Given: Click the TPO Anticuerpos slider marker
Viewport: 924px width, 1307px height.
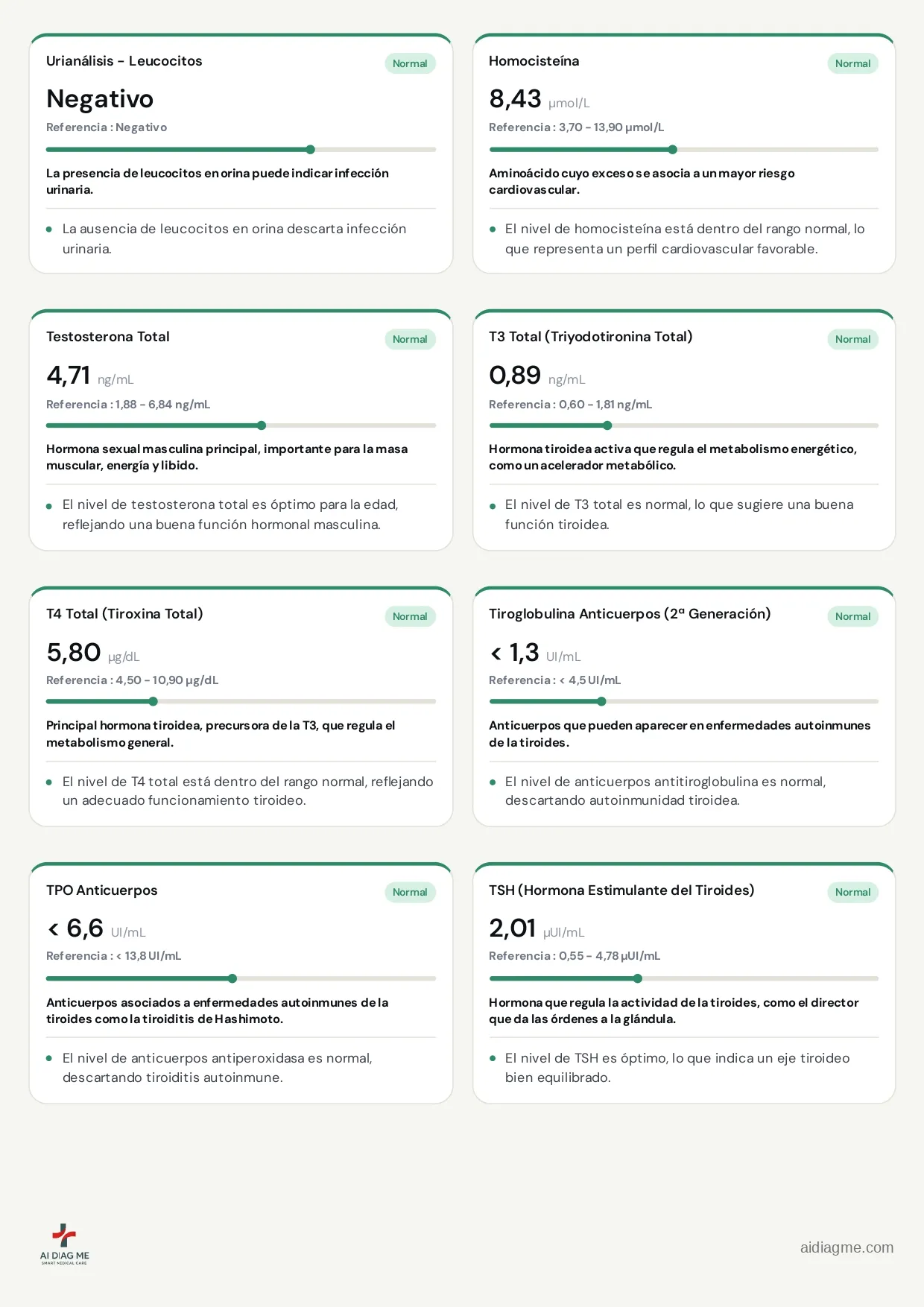Looking at the screenshot, I should [x=232, y=978].
